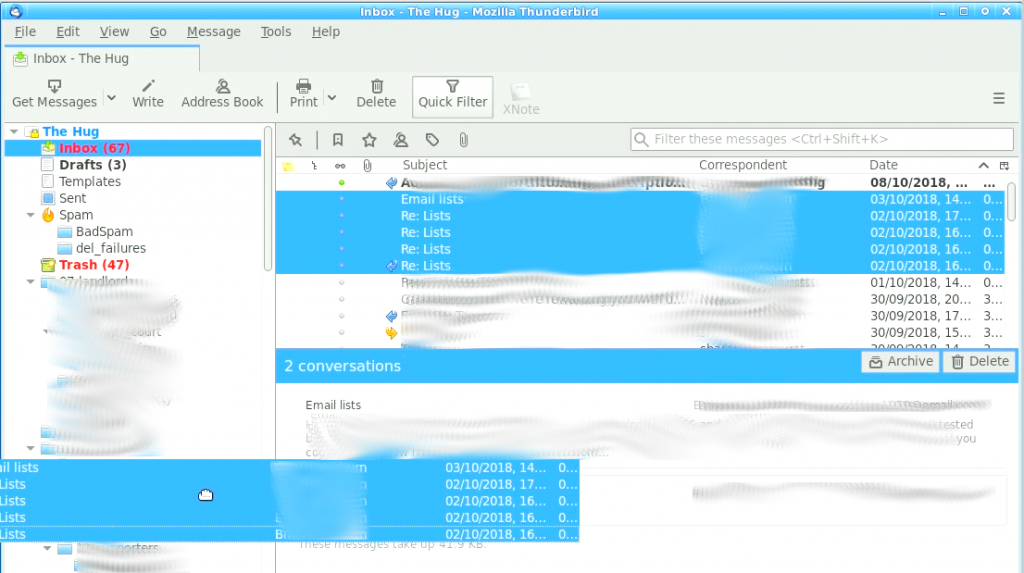Open the column picker icon
The height and width of the screenshot is (573, 1024).
tap(1004, 166)
